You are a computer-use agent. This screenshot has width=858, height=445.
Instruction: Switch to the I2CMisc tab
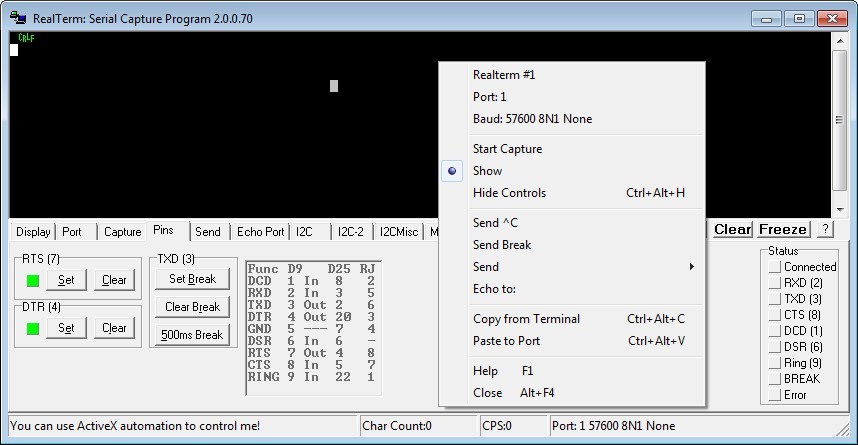(399, 232)
